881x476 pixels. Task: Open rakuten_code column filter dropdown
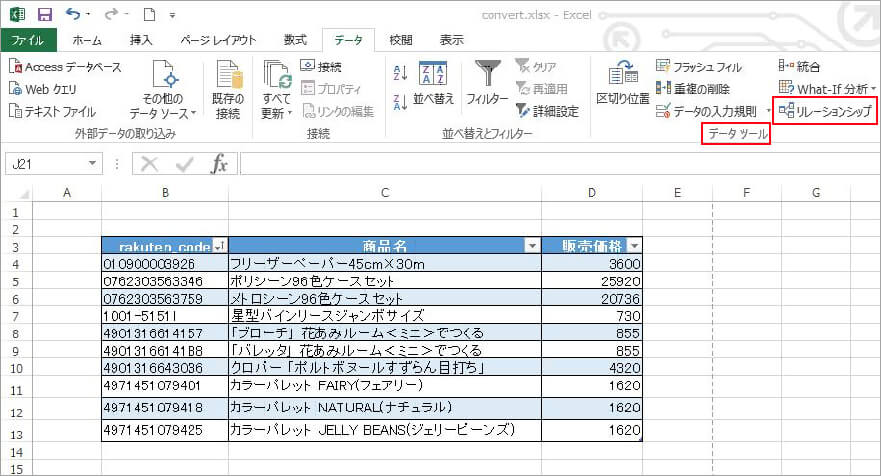click(x=220, y=246)
